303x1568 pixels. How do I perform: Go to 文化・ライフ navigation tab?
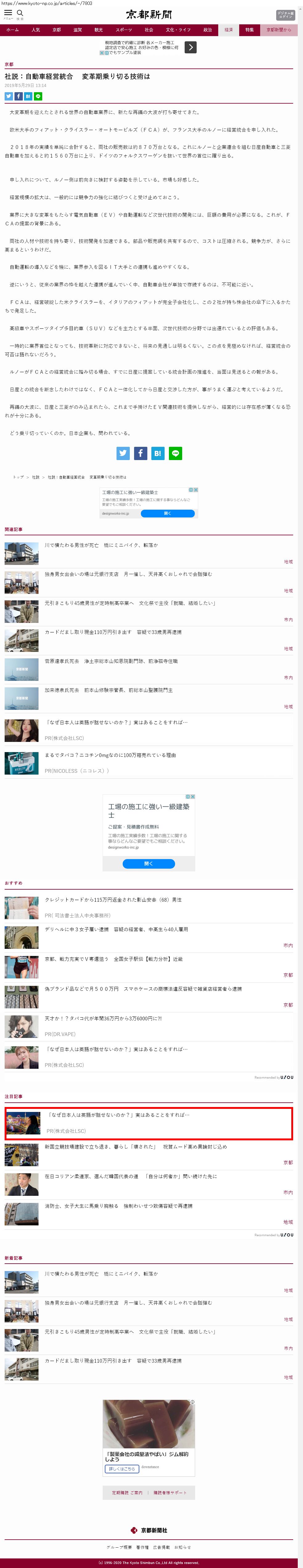point(178,30)
